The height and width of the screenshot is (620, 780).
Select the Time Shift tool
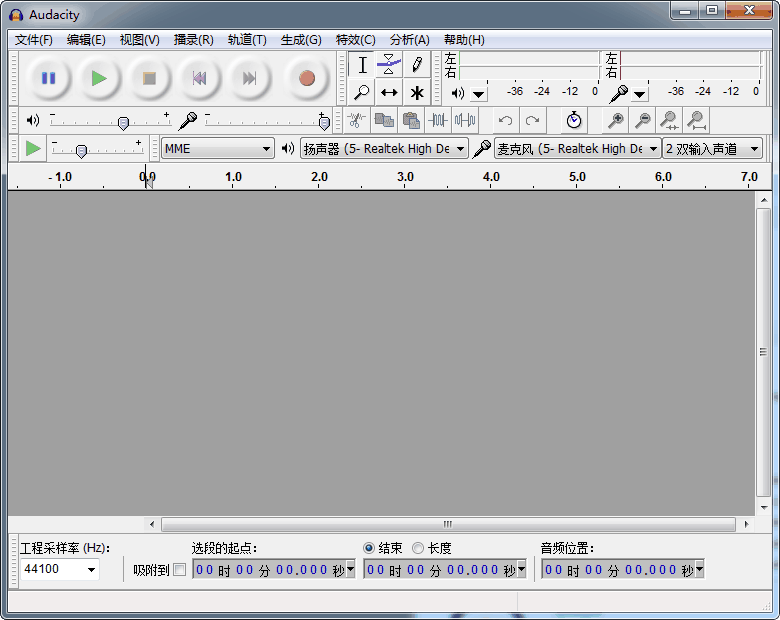(389, 93)
